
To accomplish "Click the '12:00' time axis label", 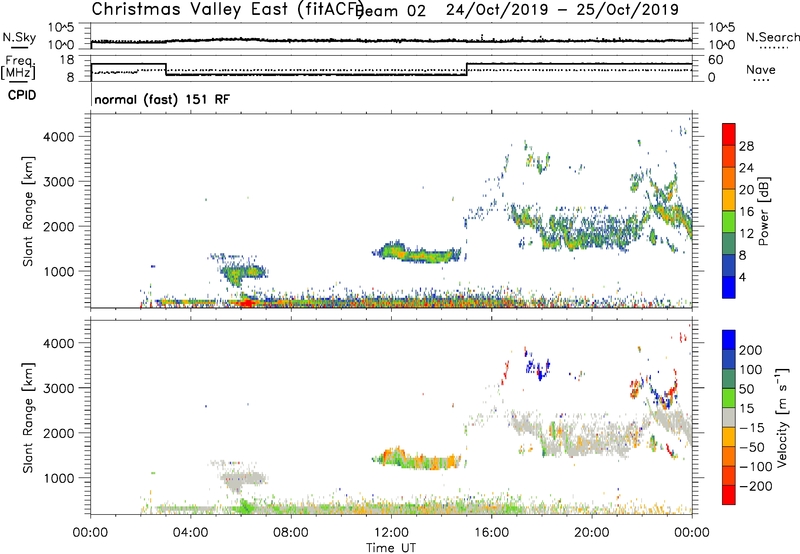I will (391, 533).
